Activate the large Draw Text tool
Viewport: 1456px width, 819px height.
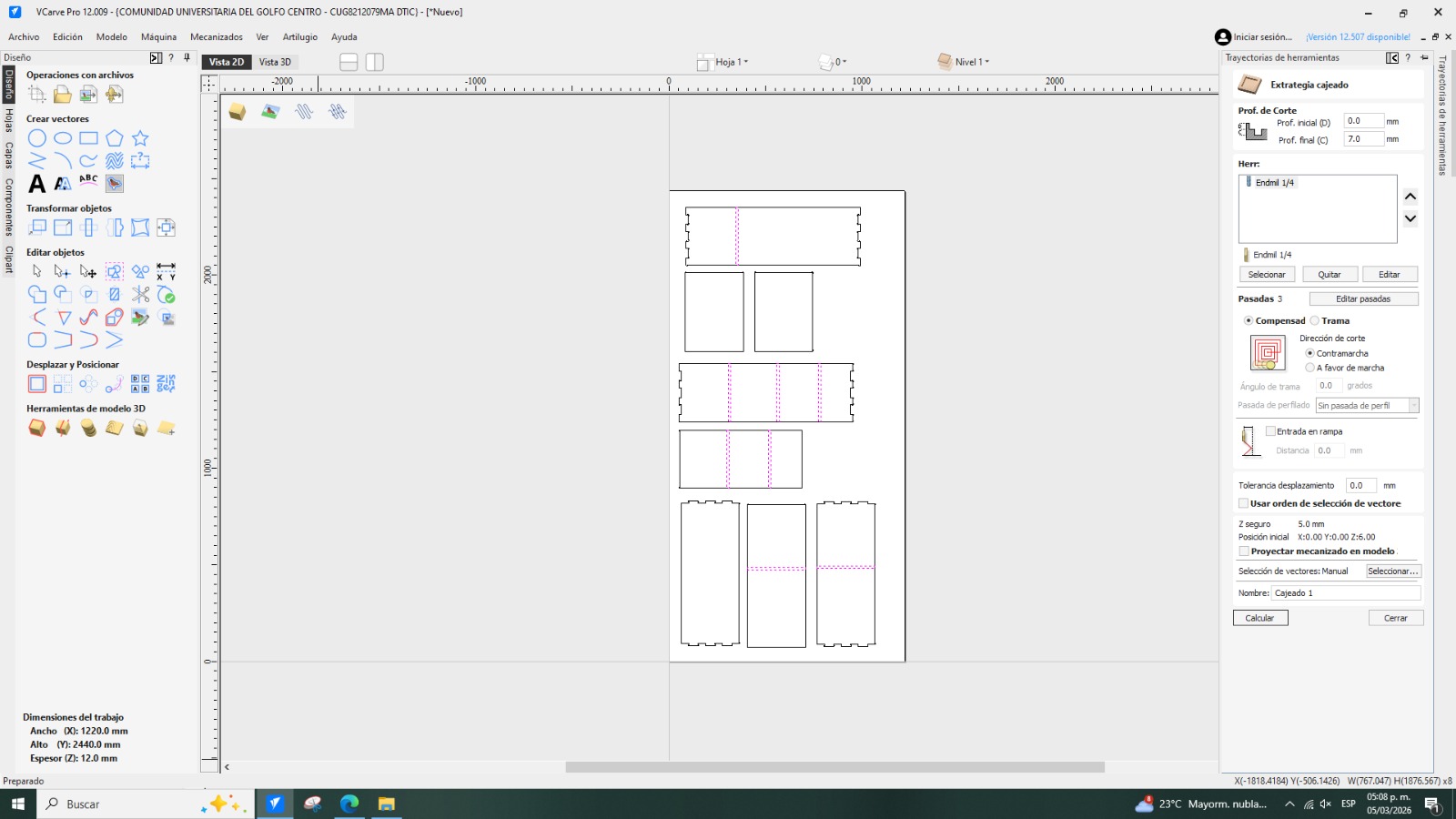pyautogui.click(x=36, y=184)
